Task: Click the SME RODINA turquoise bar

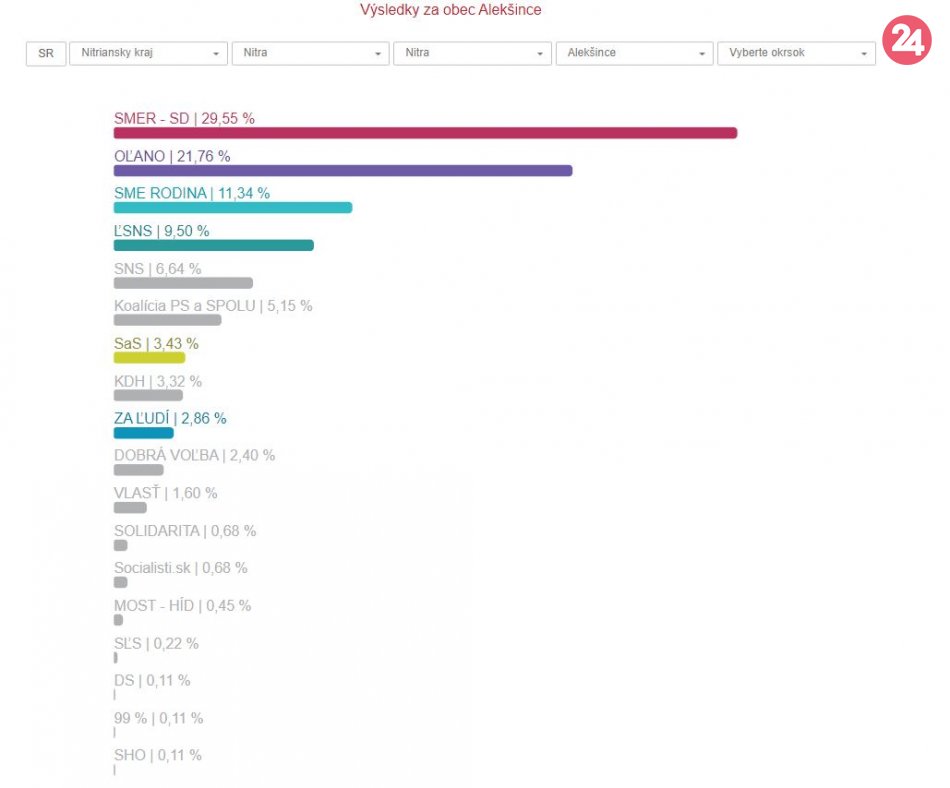Action: coord(233,208)
